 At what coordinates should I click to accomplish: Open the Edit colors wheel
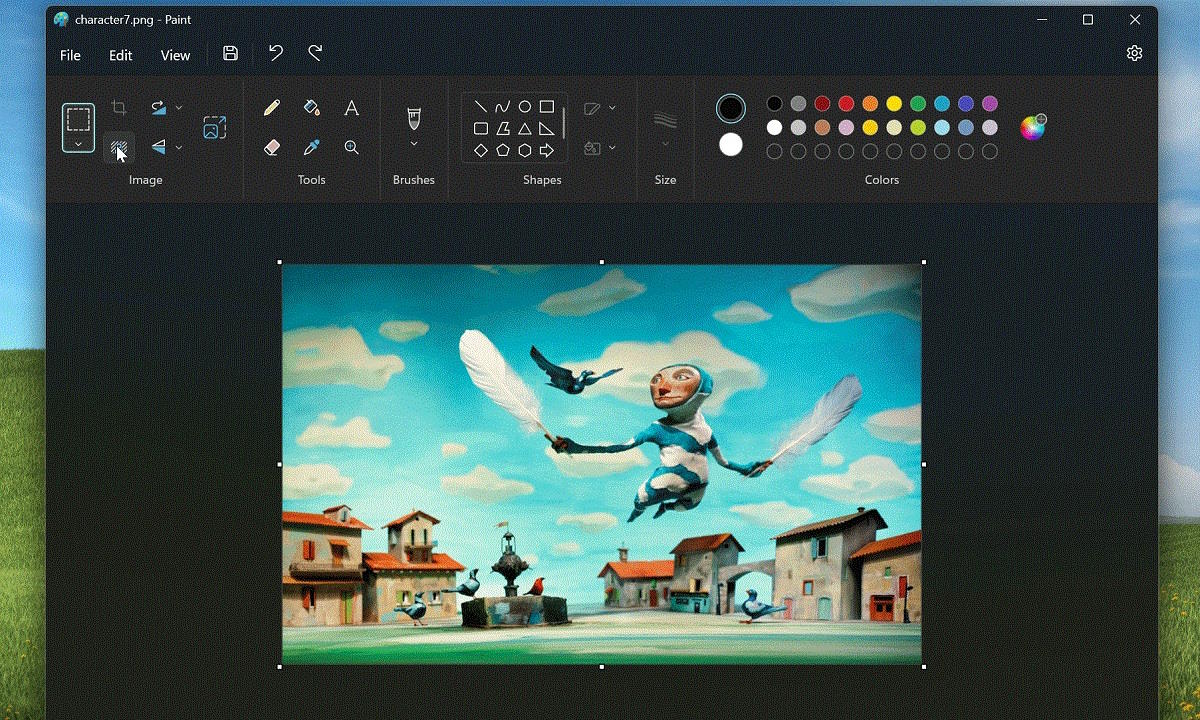click(x=1033, y=127)
